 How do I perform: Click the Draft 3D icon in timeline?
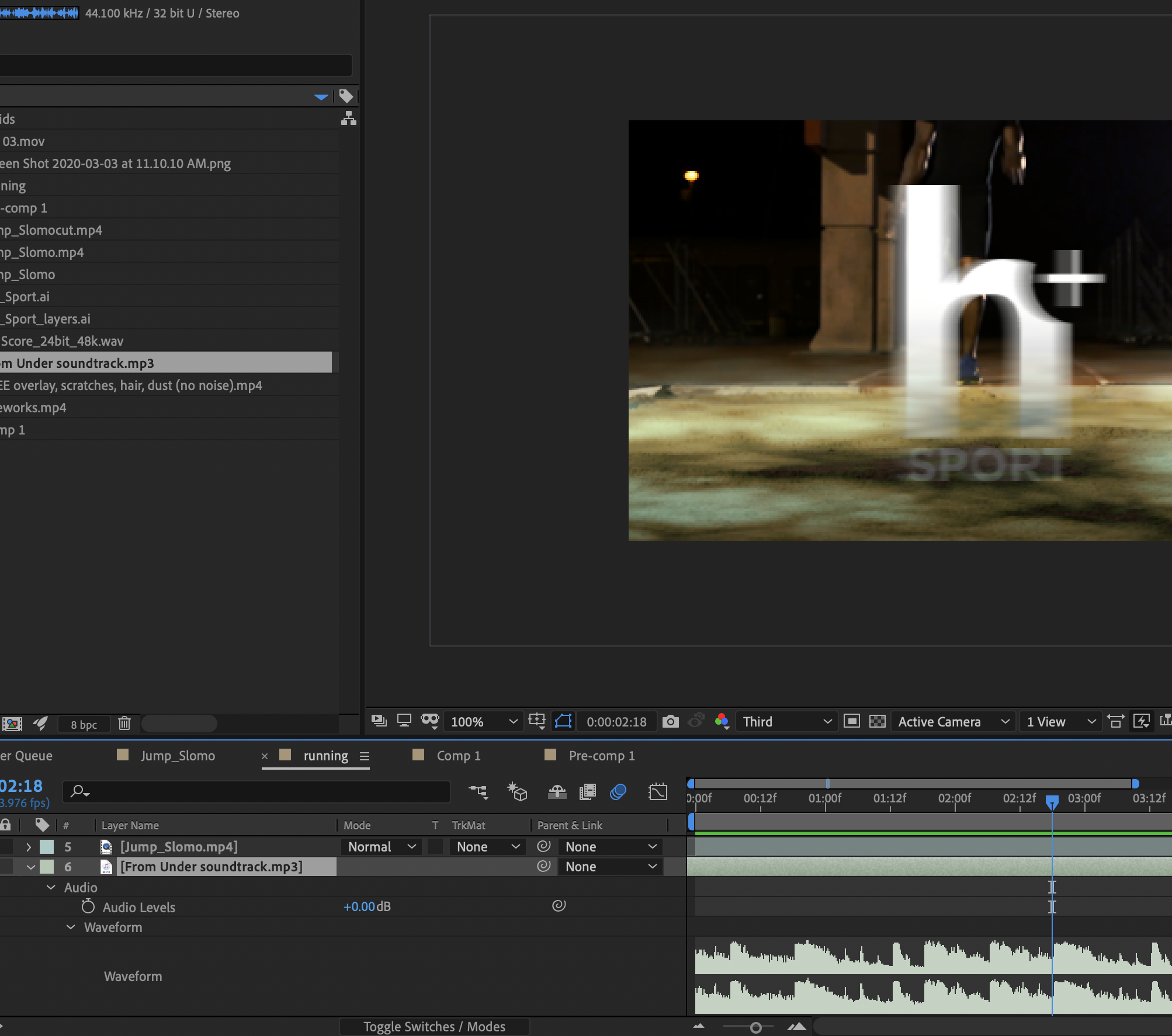click(517, 792)
